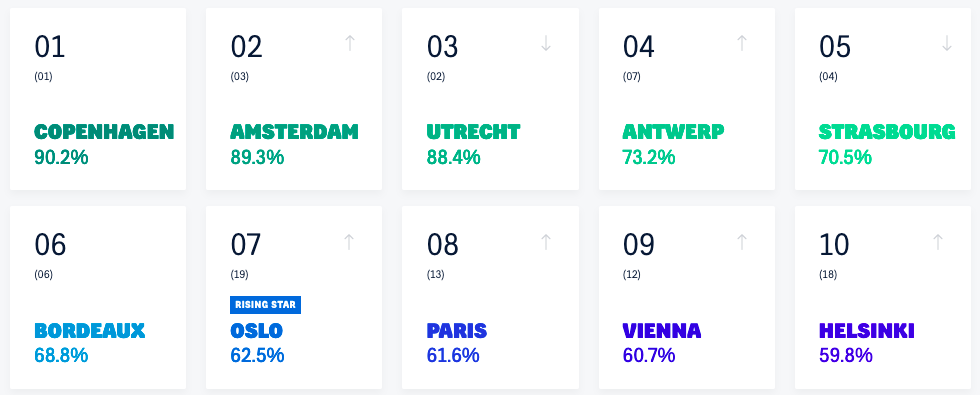Click rank number 04 on Antwerp card

tap(639, 48)
